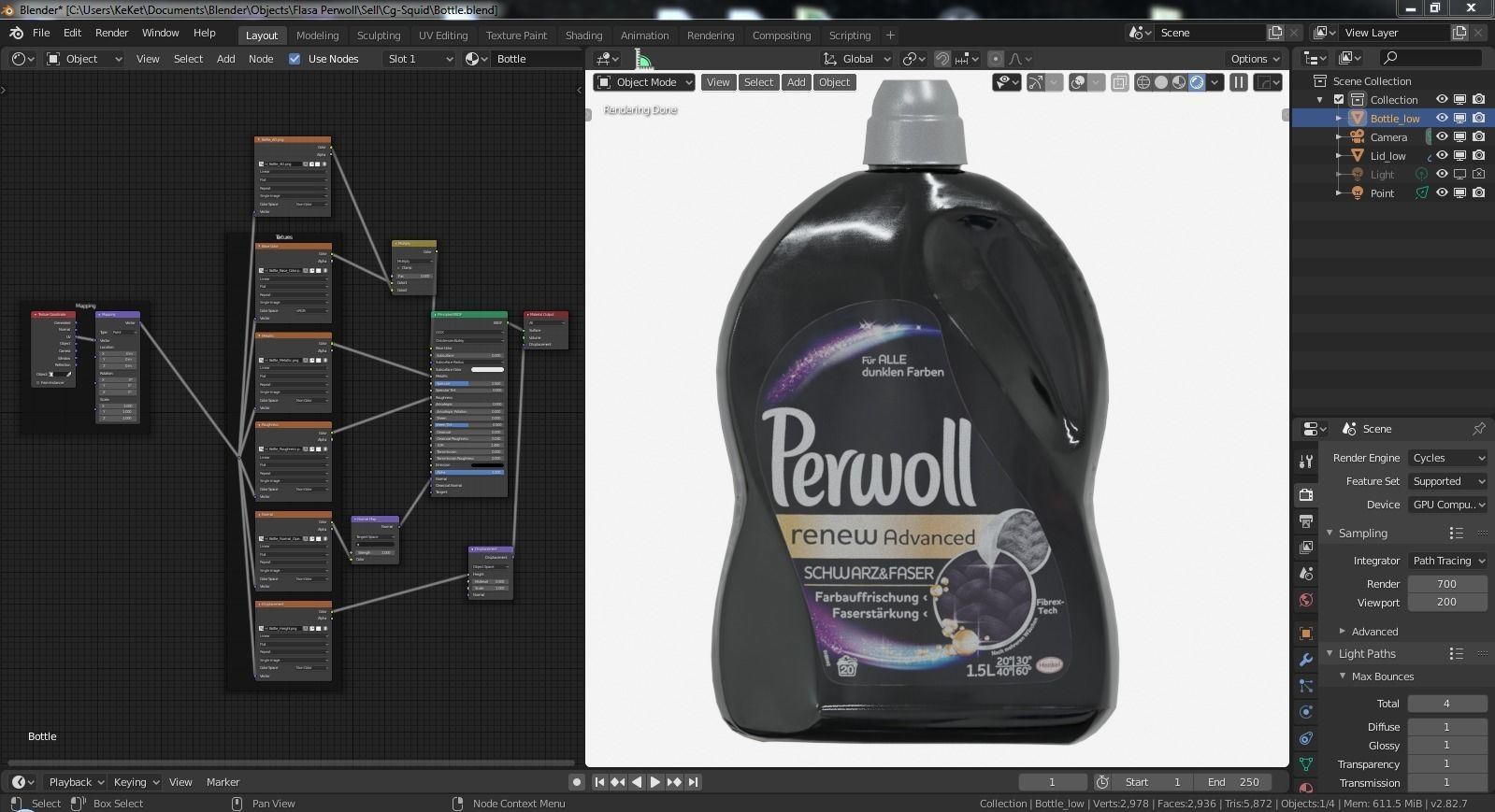
Task: Expand Advanced sampling subpanel
Action: pyautogui.click(x=1343, y=632)
